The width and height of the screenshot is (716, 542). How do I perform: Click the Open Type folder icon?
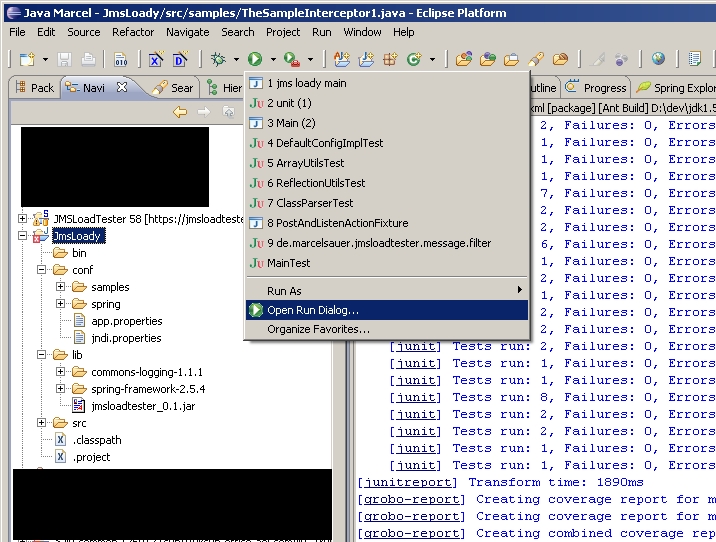(x=463, y=59)
